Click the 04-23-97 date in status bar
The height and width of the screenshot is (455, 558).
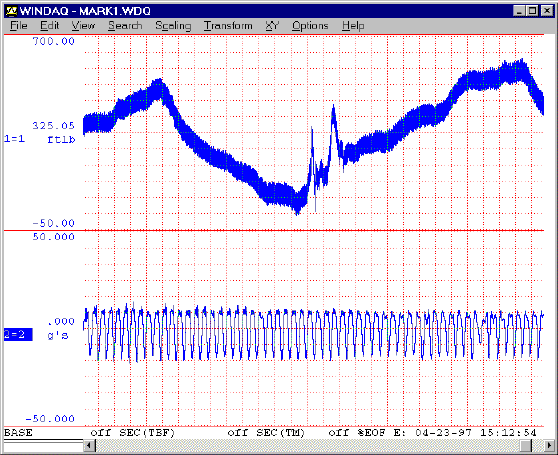[443, 433]
